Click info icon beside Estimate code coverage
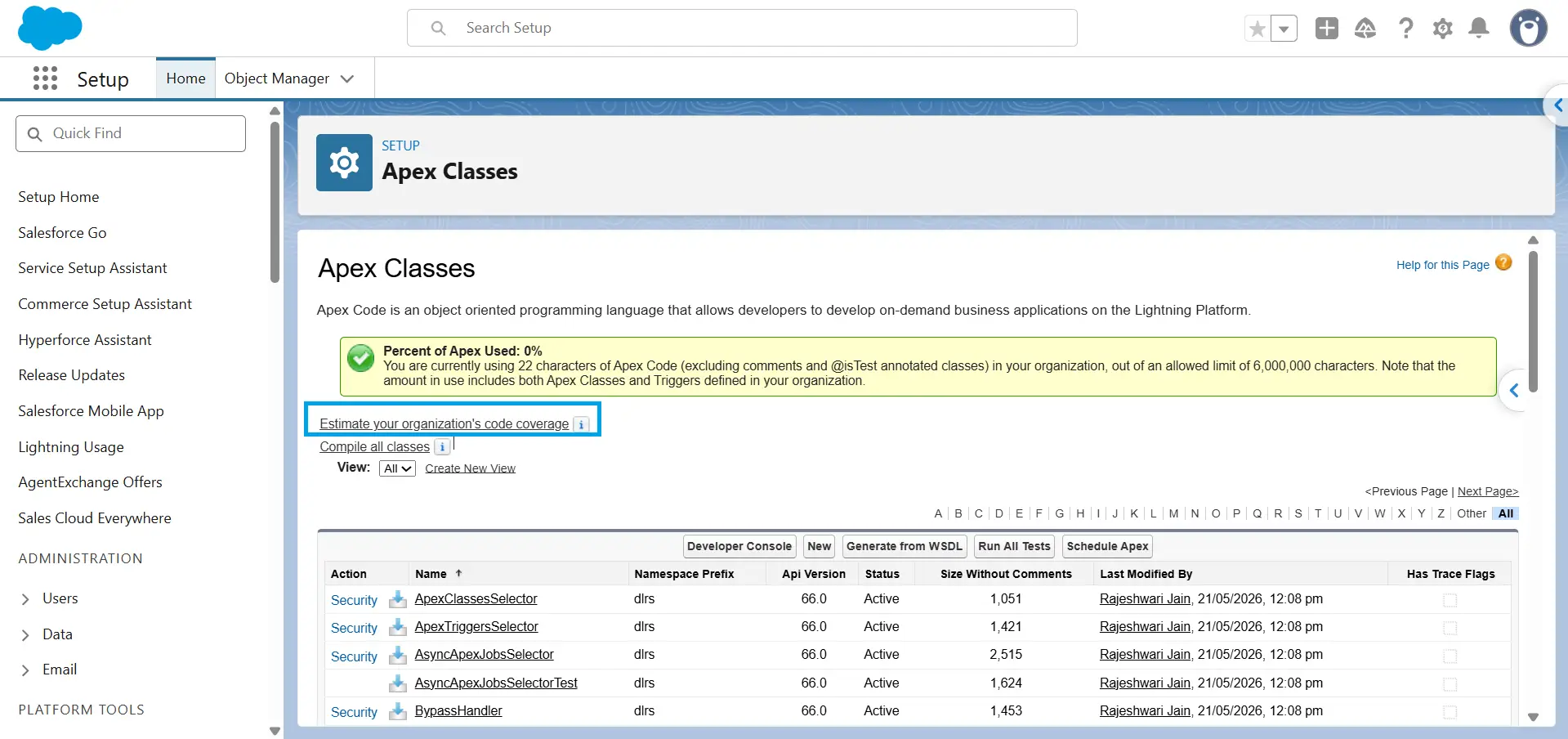The width and height of the screenshot is (1568, 739). pyautogui.click(x=581, y=424)
